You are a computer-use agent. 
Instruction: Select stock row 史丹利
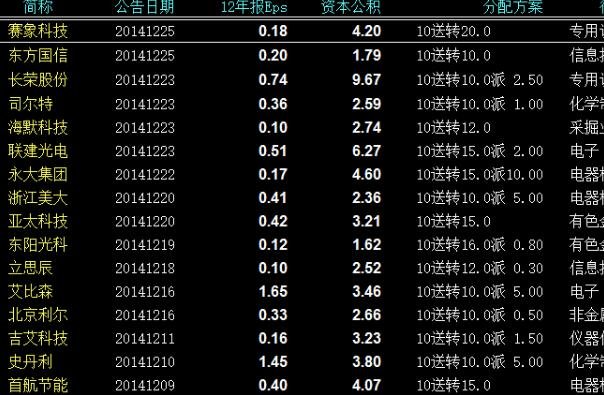[x=302, y=362]
